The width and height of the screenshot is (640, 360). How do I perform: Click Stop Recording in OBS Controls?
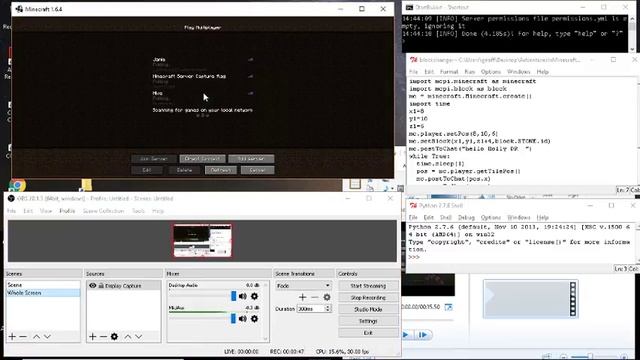pyautogui.click(x=368, y=298)
